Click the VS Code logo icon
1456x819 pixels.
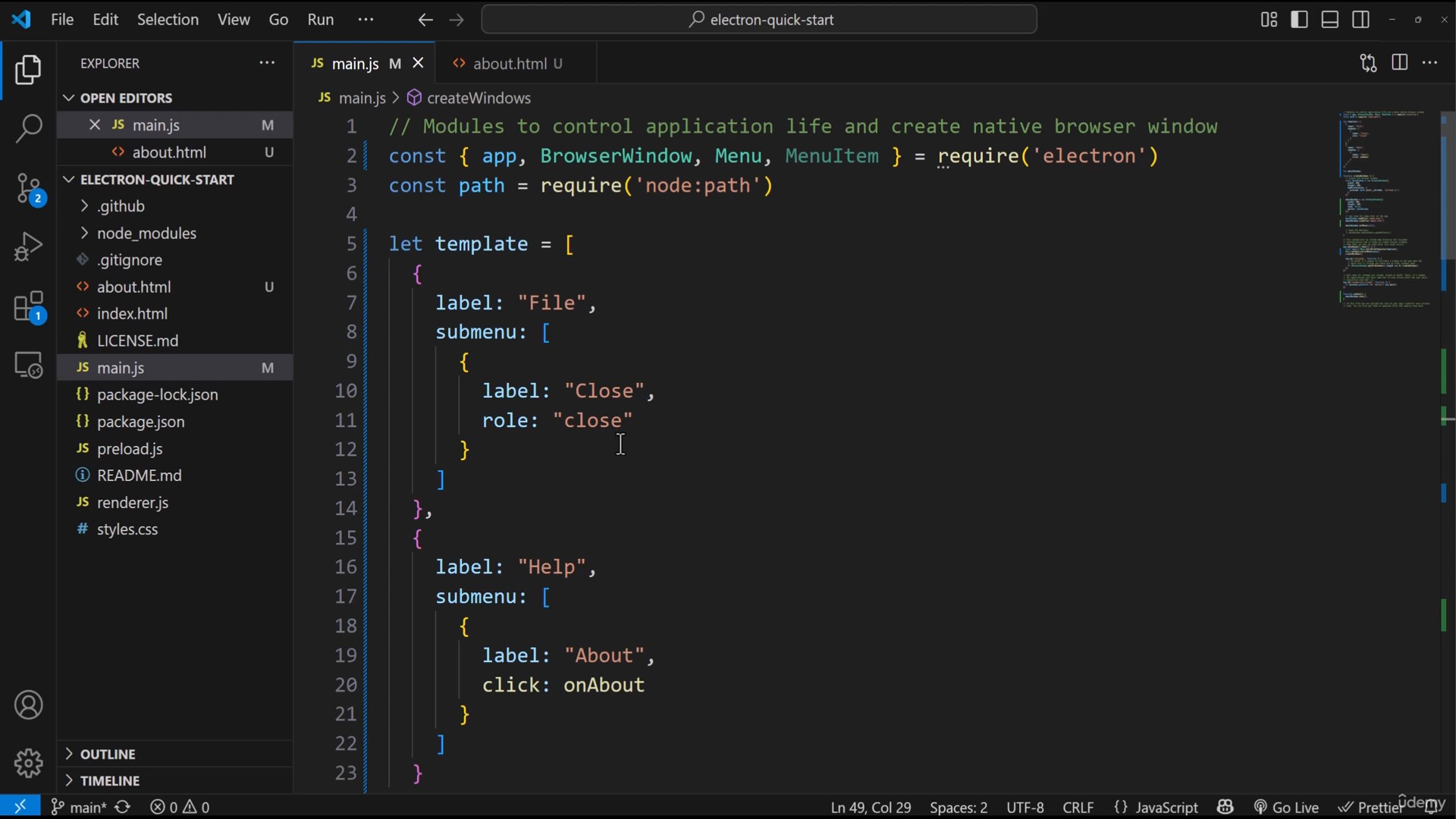point(21,19)
